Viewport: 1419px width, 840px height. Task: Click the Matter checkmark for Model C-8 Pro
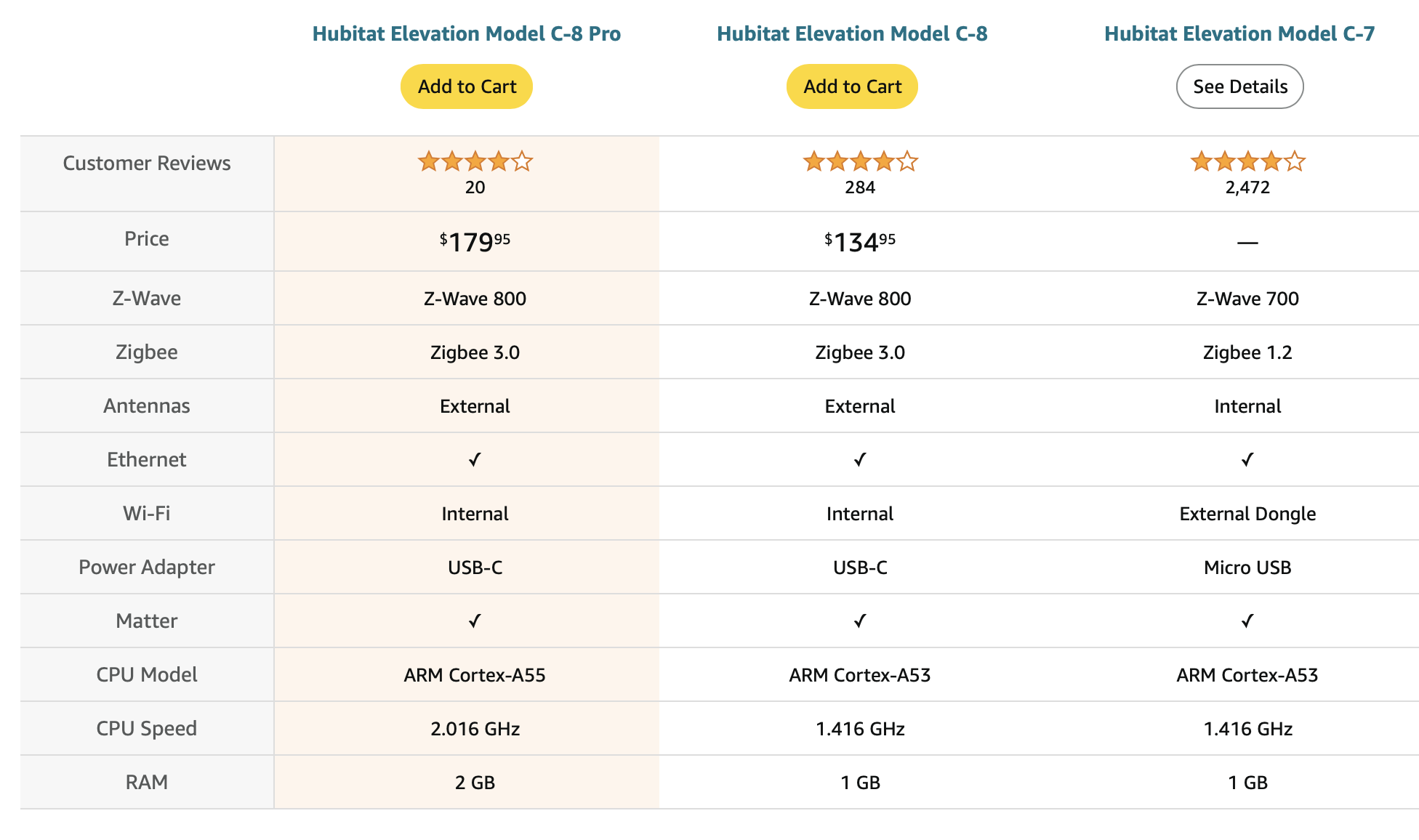click(x=475, y=621)
